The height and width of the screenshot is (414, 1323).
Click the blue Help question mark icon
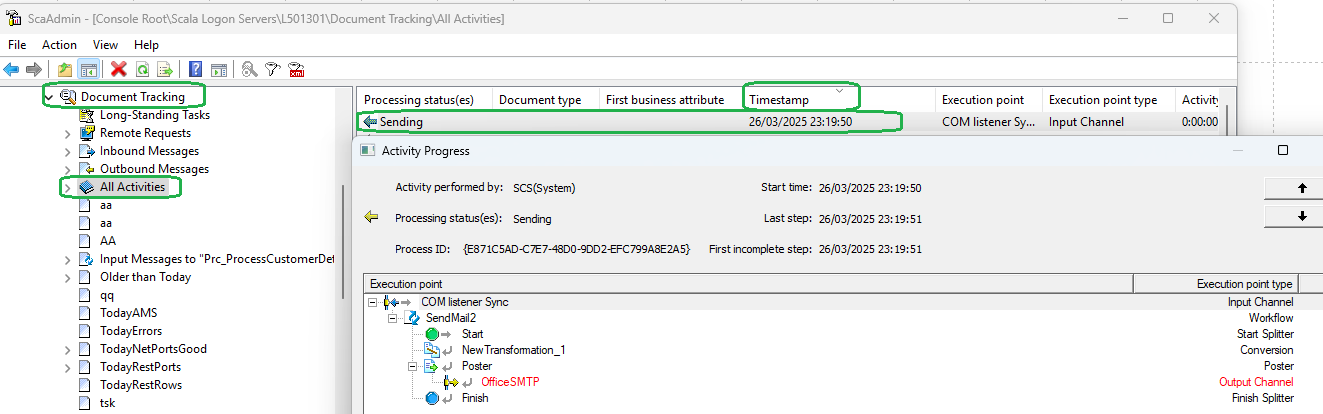tap(195, 69)
